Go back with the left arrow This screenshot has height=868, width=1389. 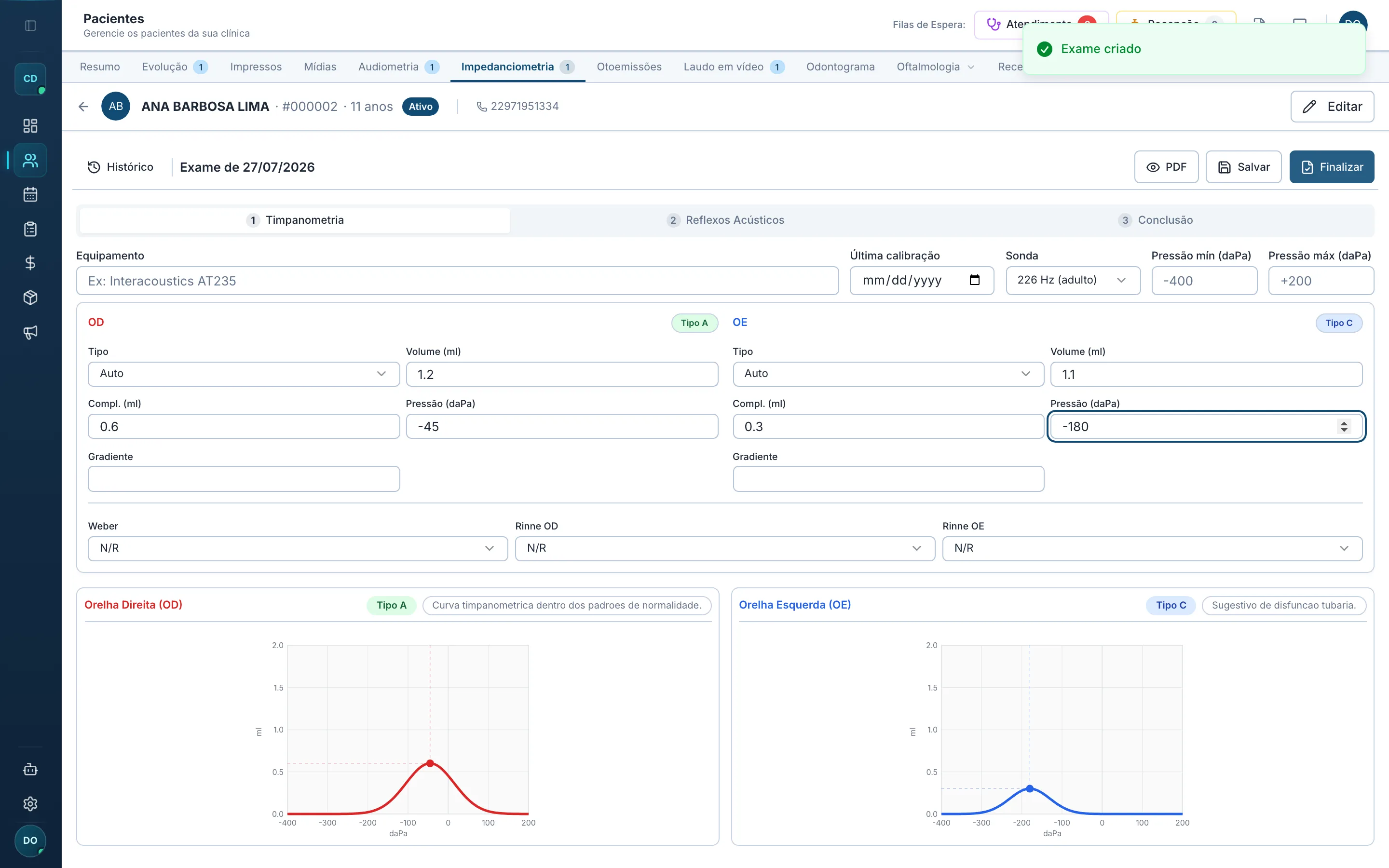(x=83, y=106)
